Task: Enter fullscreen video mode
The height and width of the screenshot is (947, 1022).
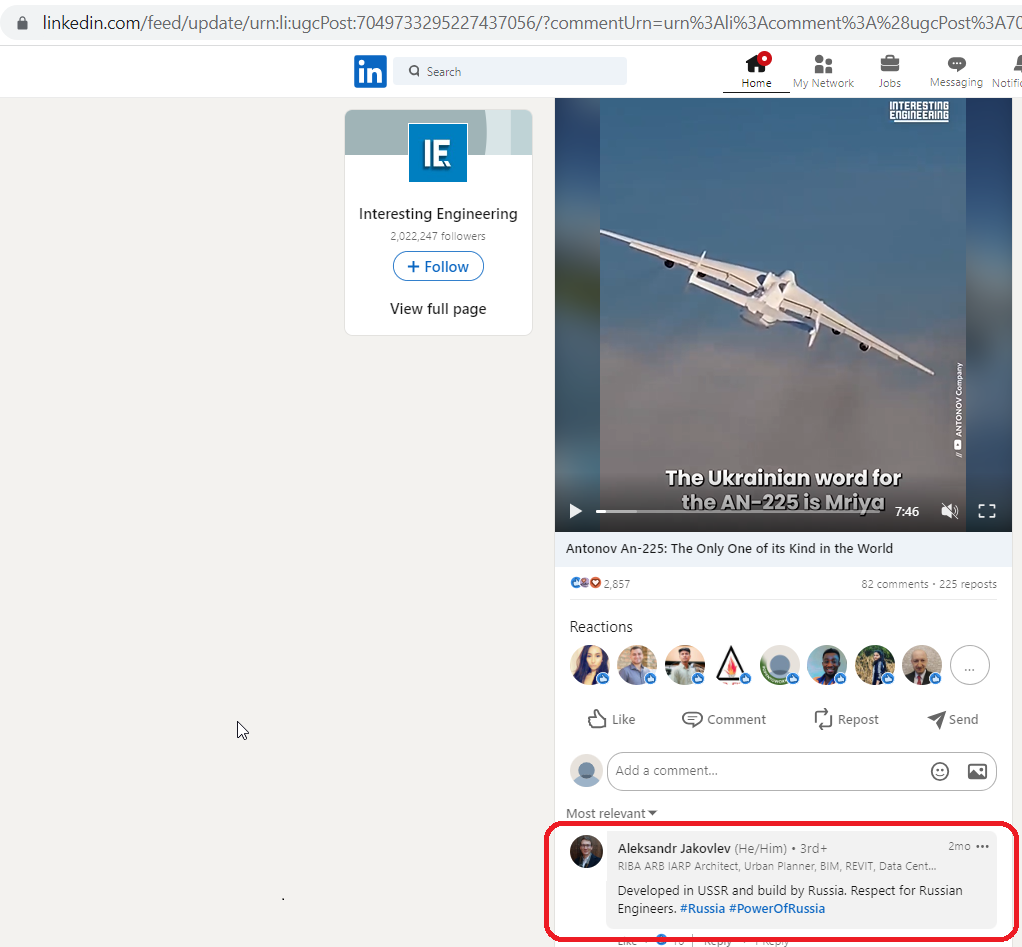Action: pos(987,512)
